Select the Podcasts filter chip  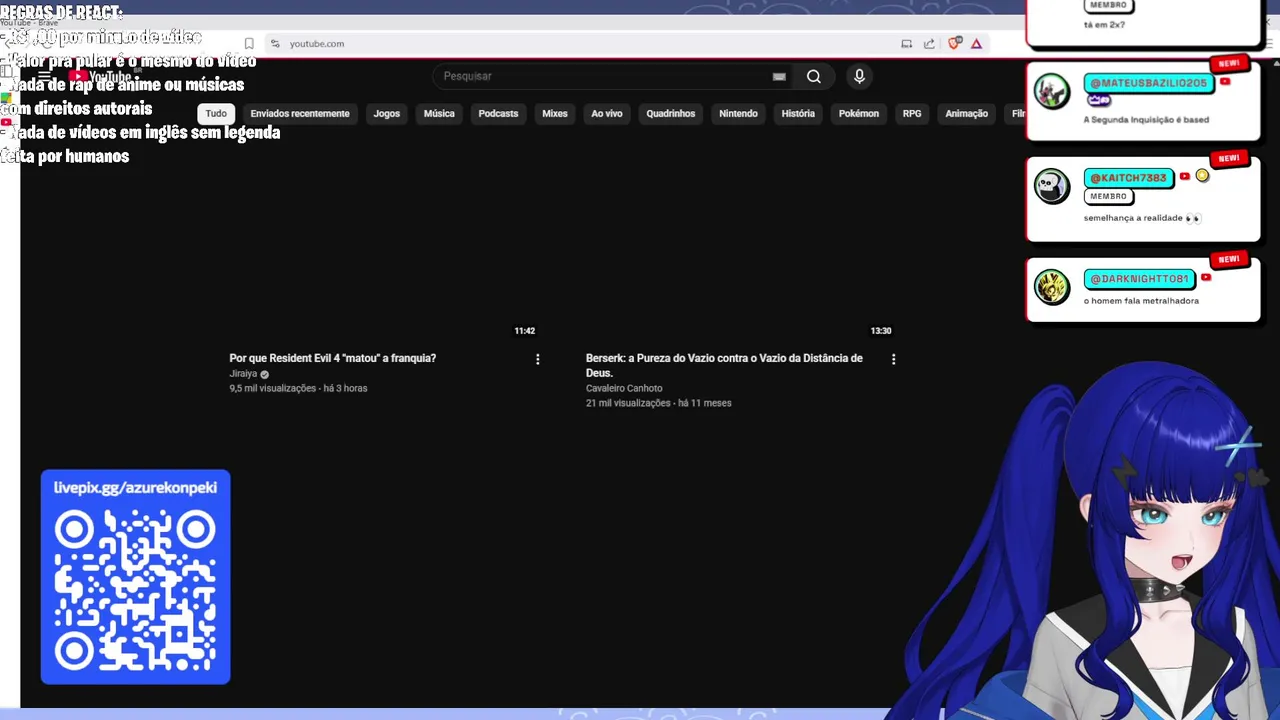point(498,114)
